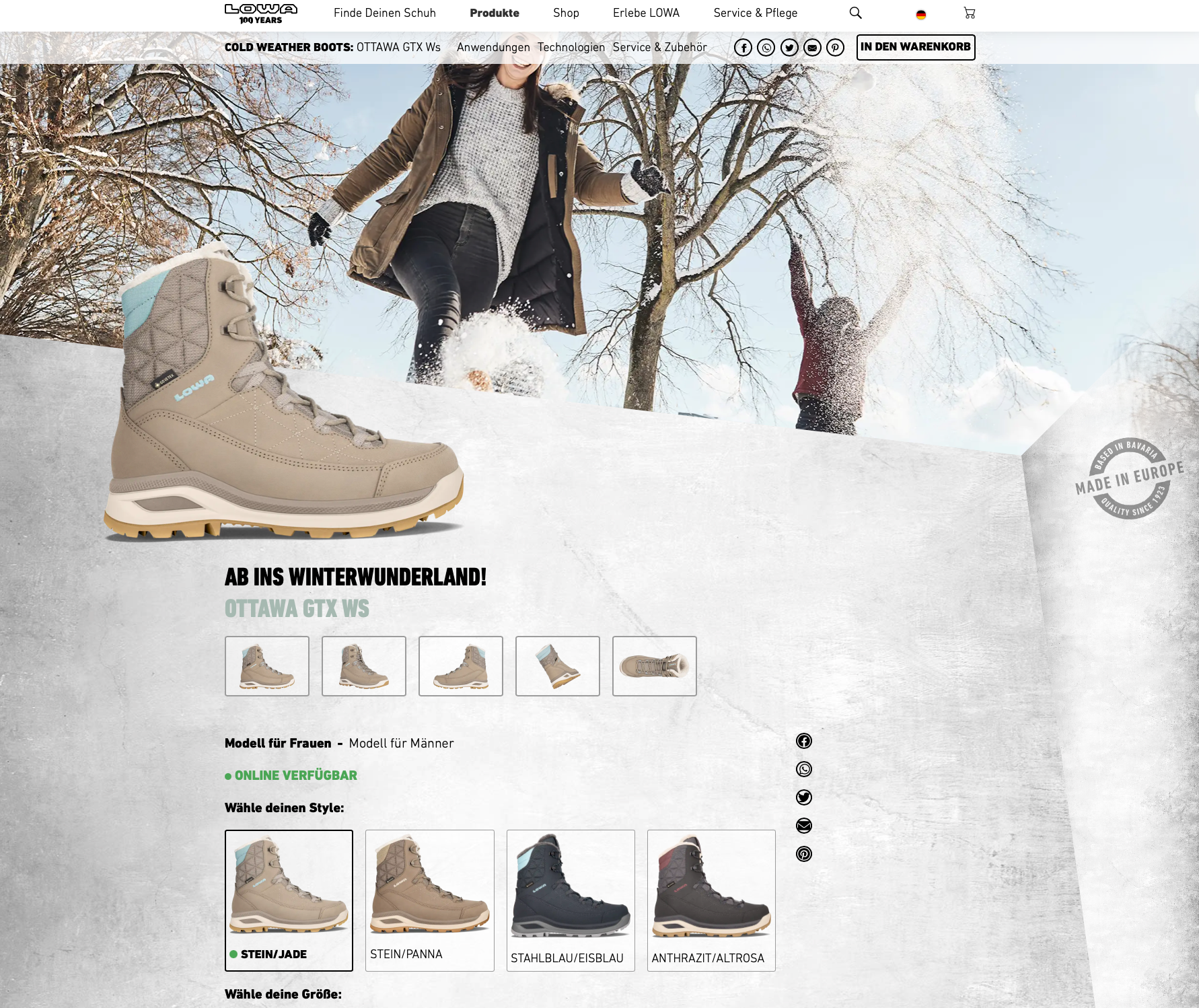The image size is (1199, 1008).
Task: Share via WhatsApp from sub-navigation bar
Action: click(766, 47)
